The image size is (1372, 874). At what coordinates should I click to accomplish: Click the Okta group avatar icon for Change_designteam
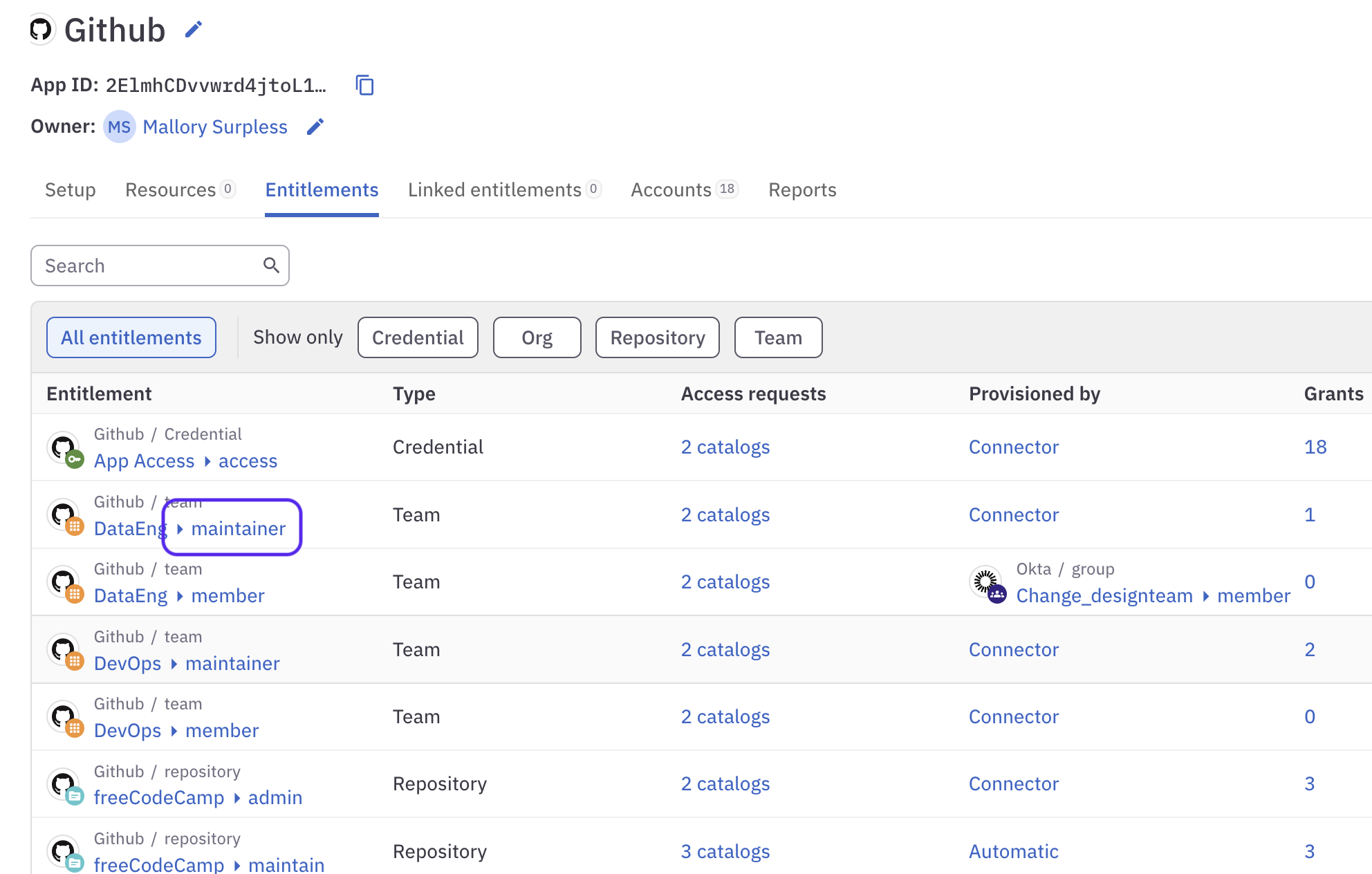(988, 582)
